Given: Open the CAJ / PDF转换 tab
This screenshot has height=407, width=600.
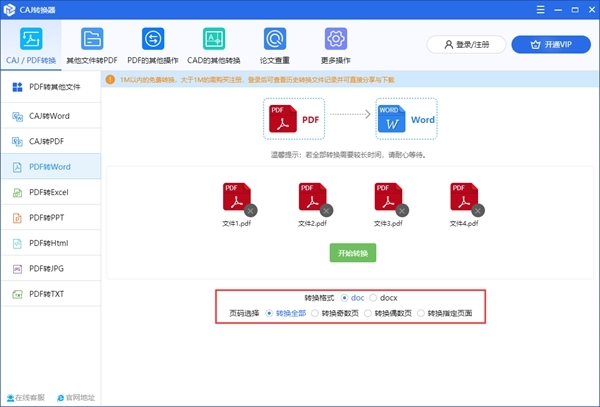Looking at the screenshot, I should (x=31, y=45).
